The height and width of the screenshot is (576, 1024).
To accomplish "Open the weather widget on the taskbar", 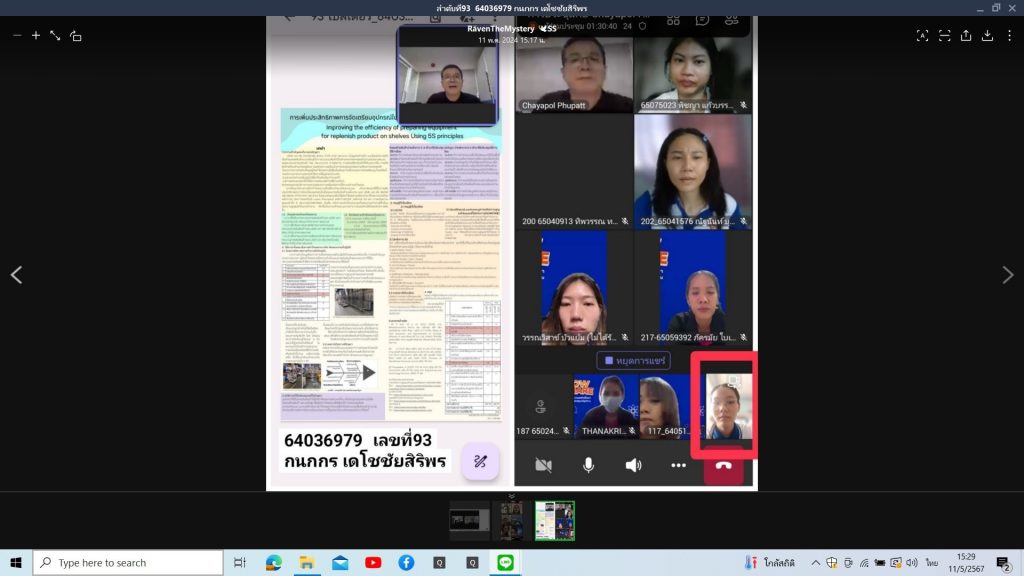I will (770, 562).
